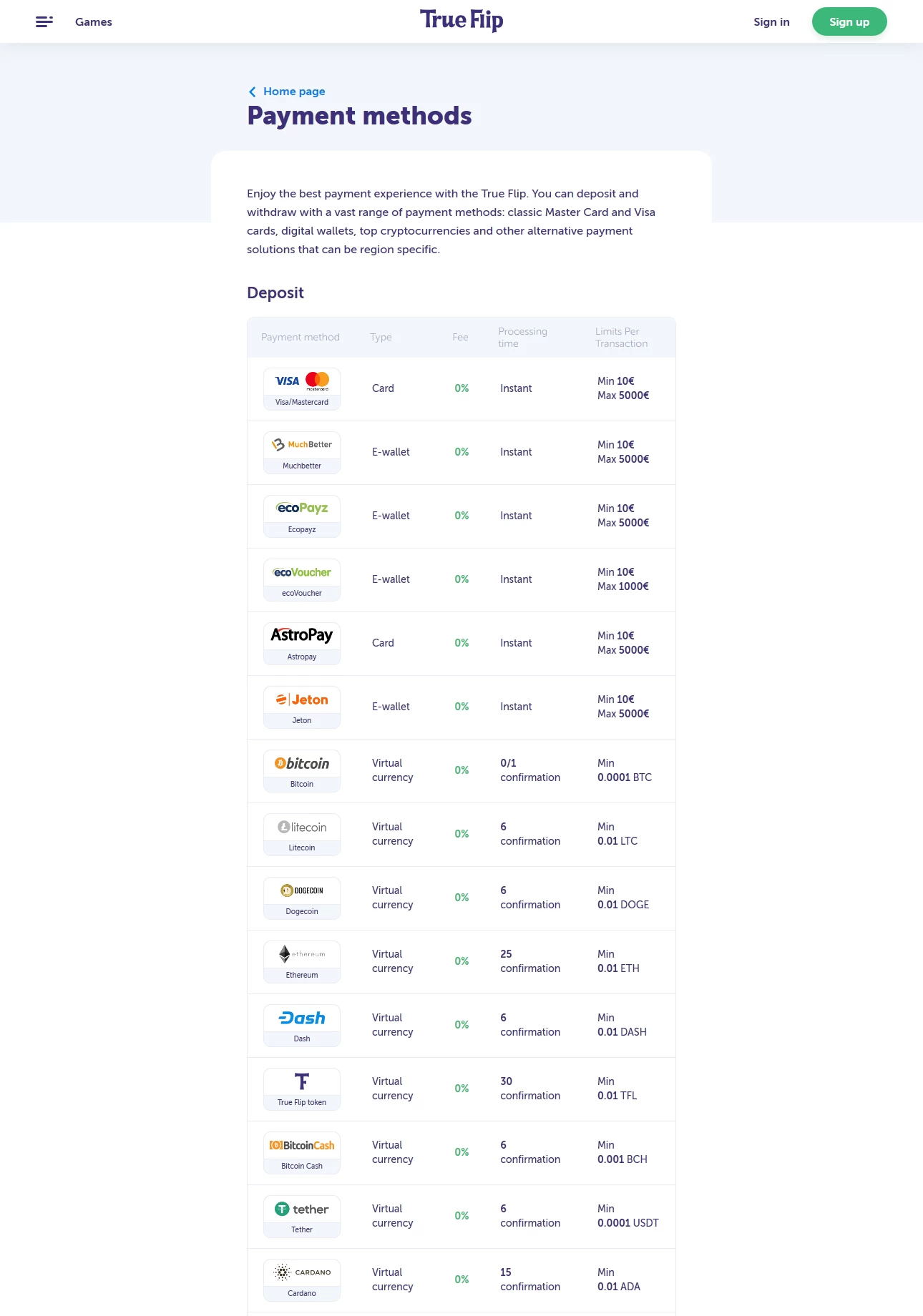Click 0% fee in Visa/Mastercard row
Viewport: 923px width, 1316px height.
tap(461, 388)
